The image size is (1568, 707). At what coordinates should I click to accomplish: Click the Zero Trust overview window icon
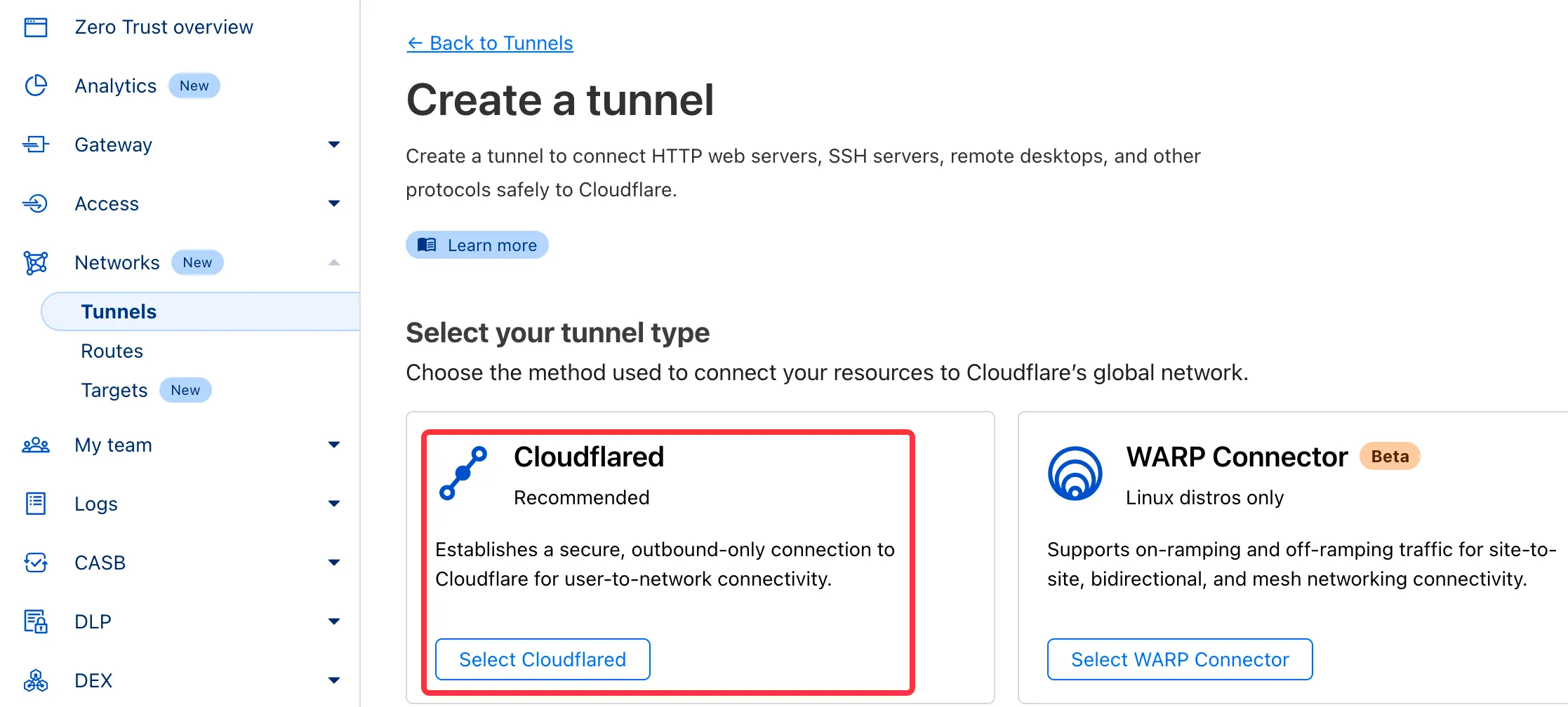(36, 27)
